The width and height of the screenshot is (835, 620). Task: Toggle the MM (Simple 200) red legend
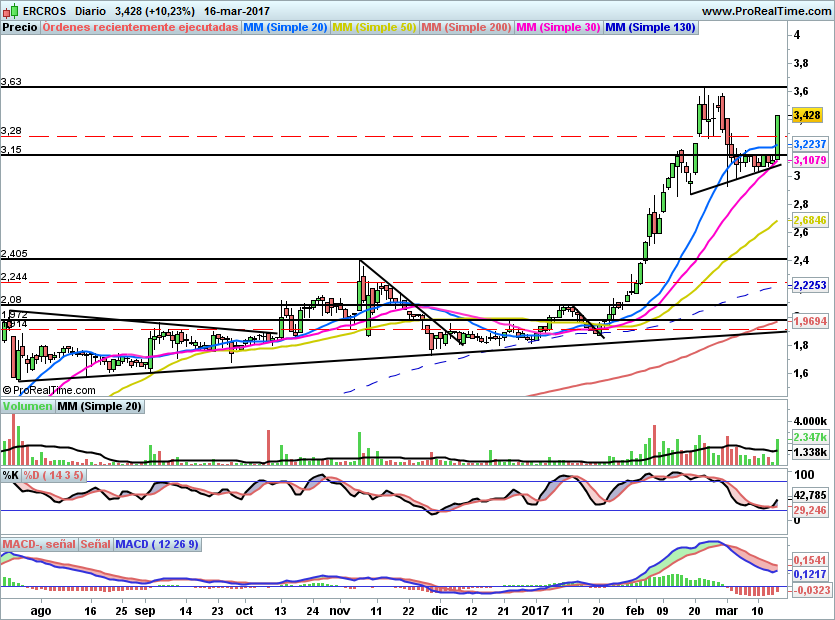(x=466, y=28)
